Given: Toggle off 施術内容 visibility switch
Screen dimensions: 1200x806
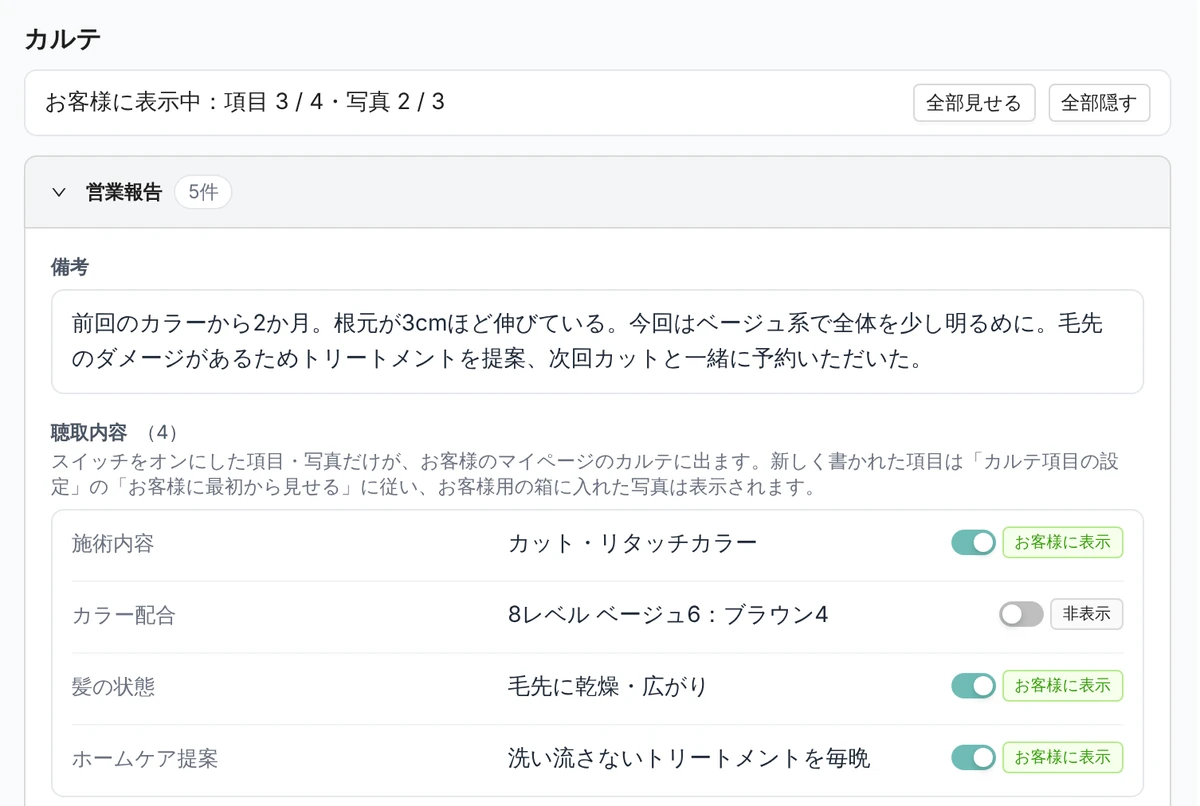Looking at the screenshot, I should coord(973,542).
